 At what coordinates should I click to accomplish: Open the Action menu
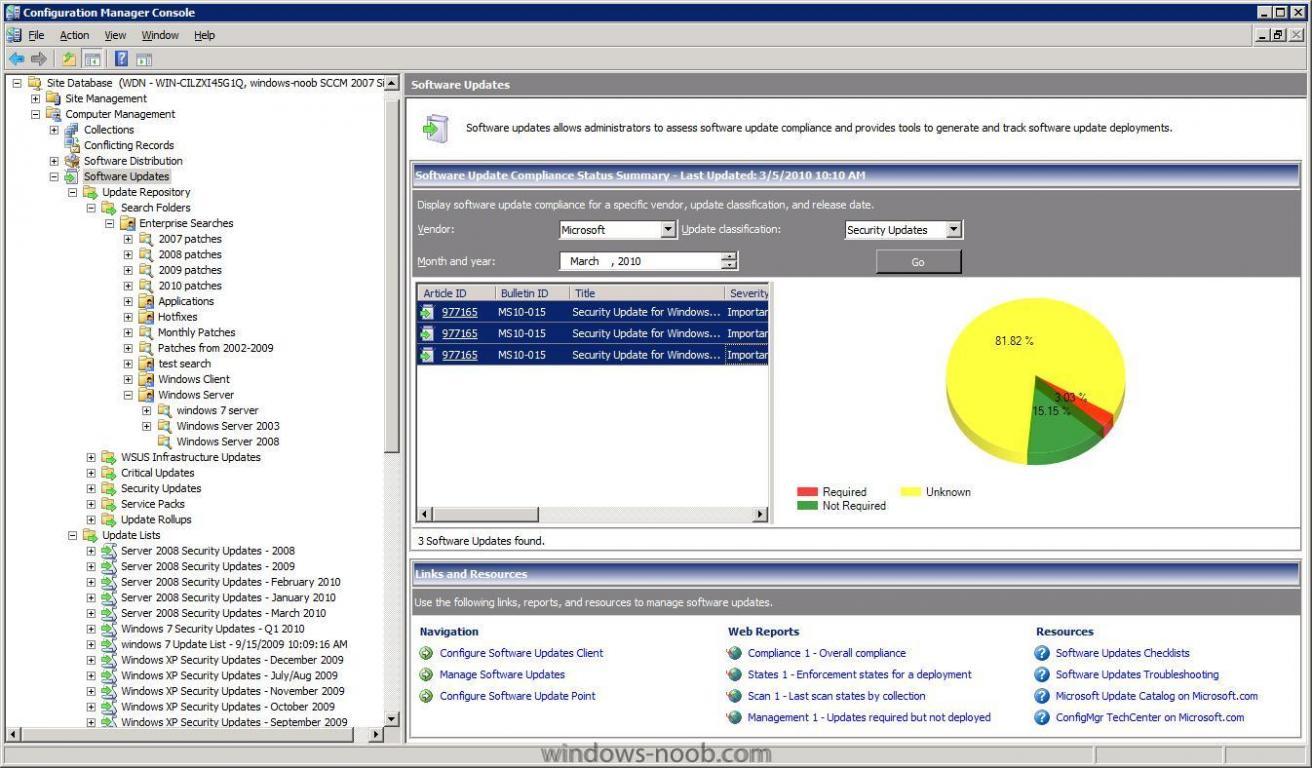click(x=74, y=35)
